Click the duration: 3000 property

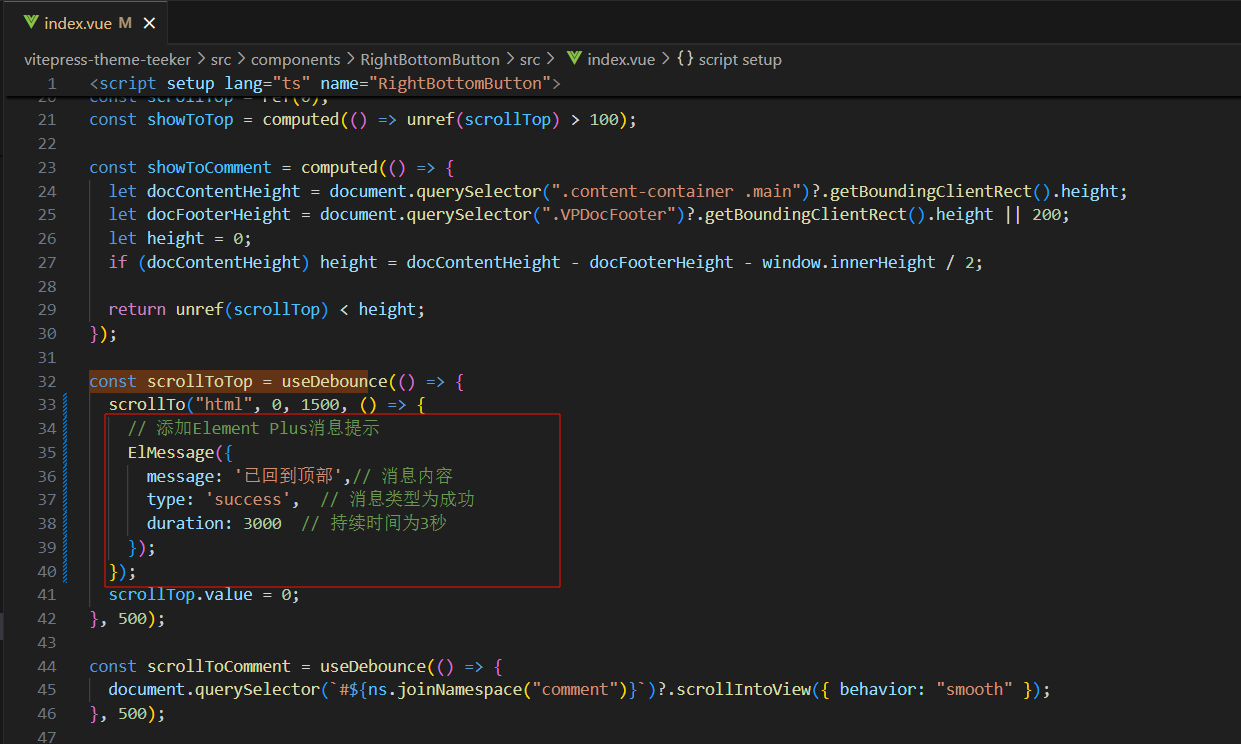pos(214,523)
